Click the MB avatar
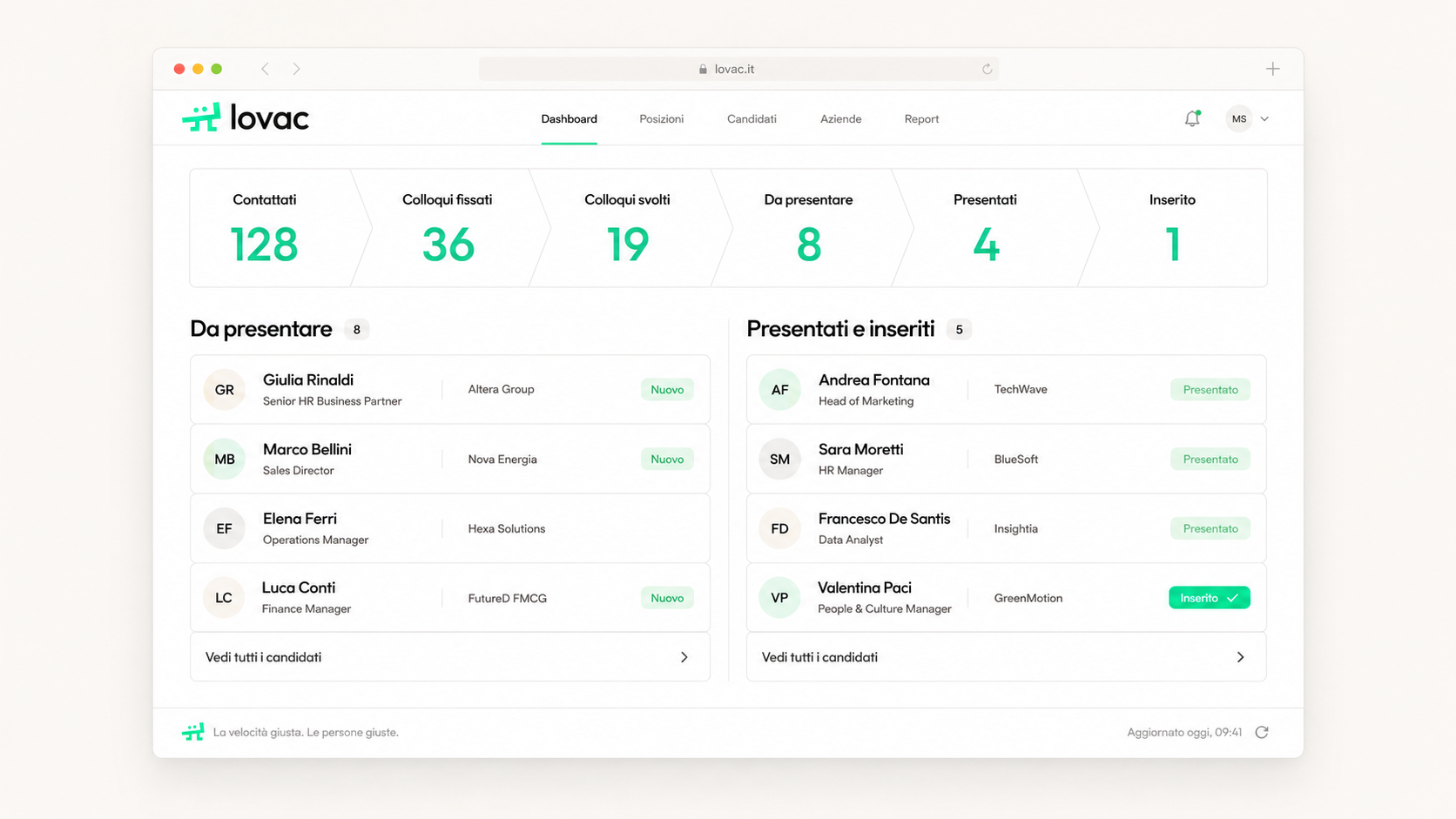This screenshot has height=819, width=1456. [225, 459]
